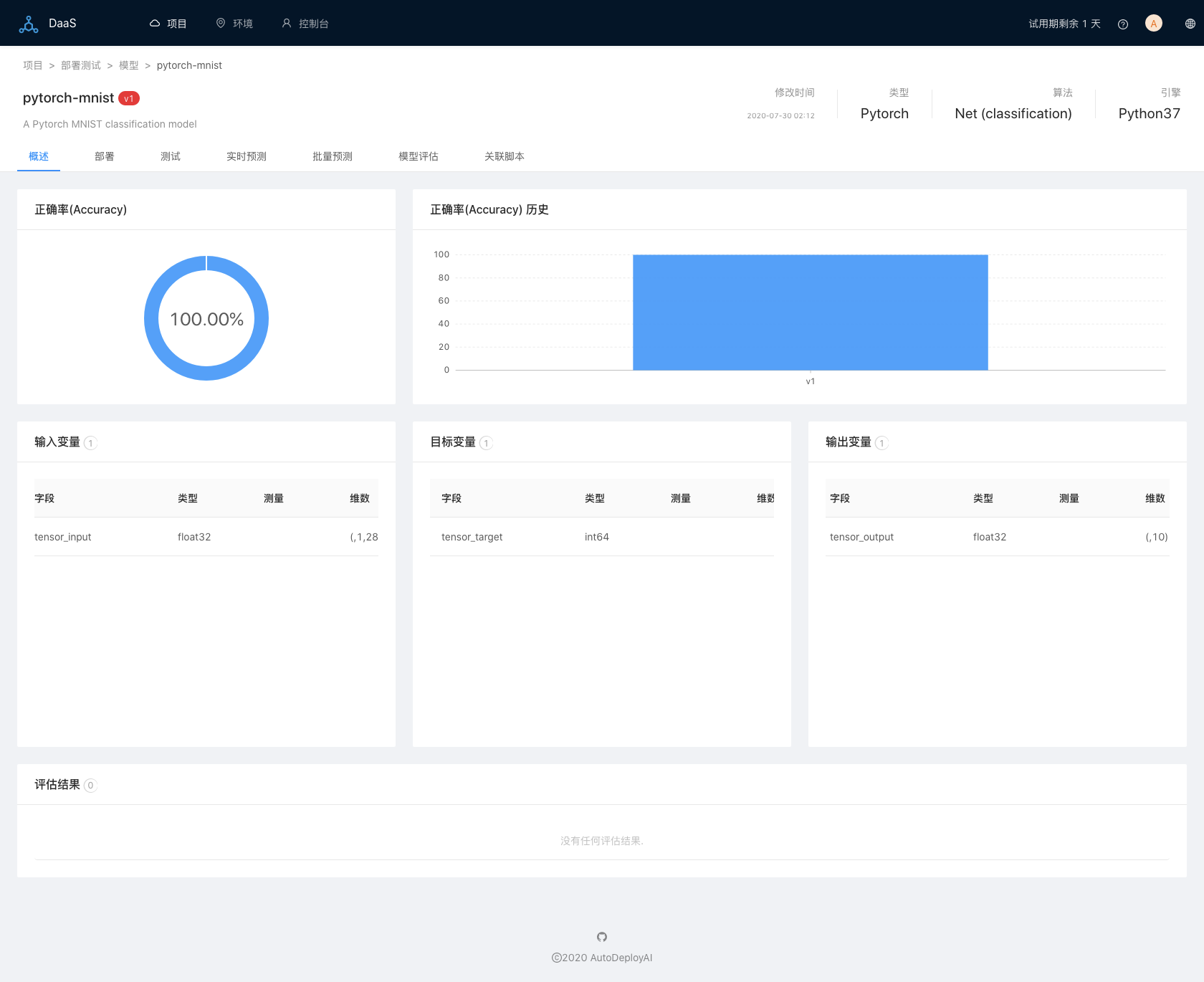The image size is (1204, 982).
Task: Click the int64 type cell
Action: point(597,537)
